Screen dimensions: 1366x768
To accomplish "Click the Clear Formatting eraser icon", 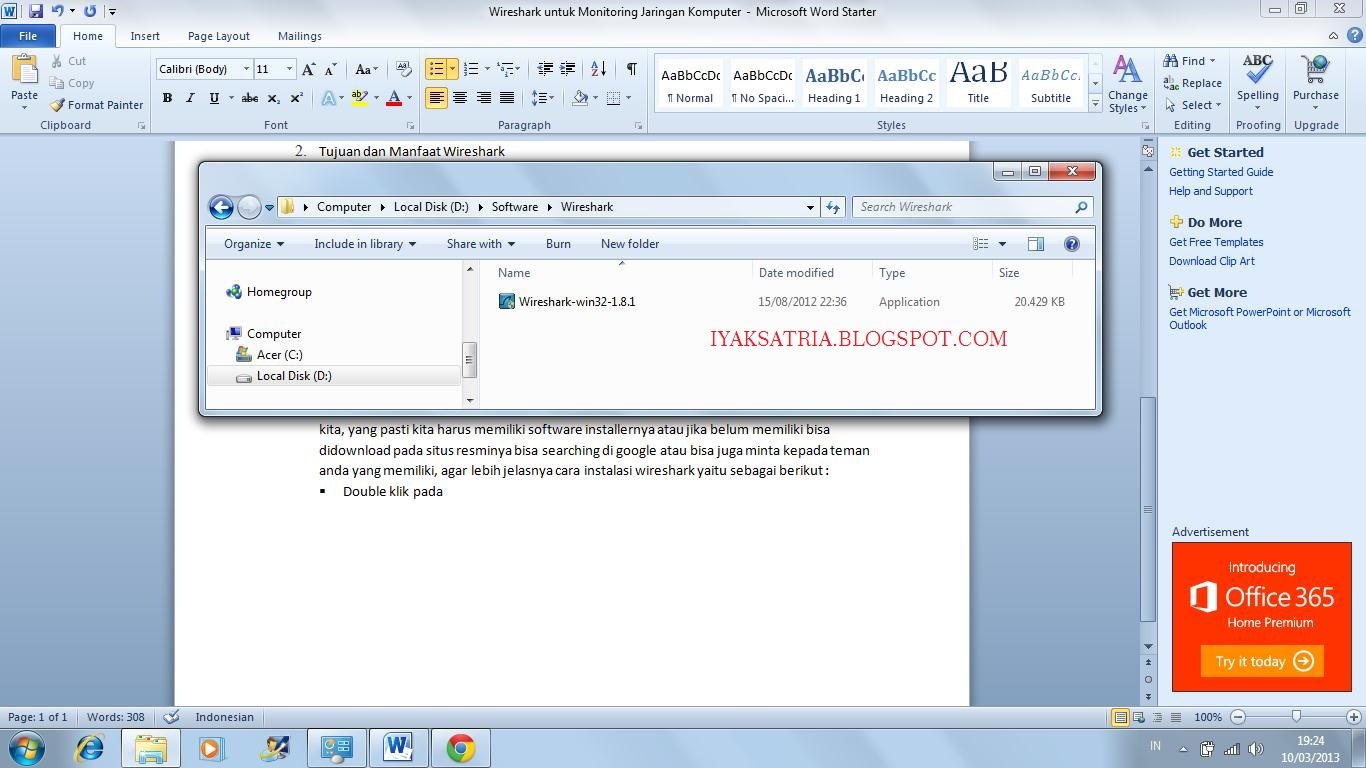I will click(x=404, y=69).
